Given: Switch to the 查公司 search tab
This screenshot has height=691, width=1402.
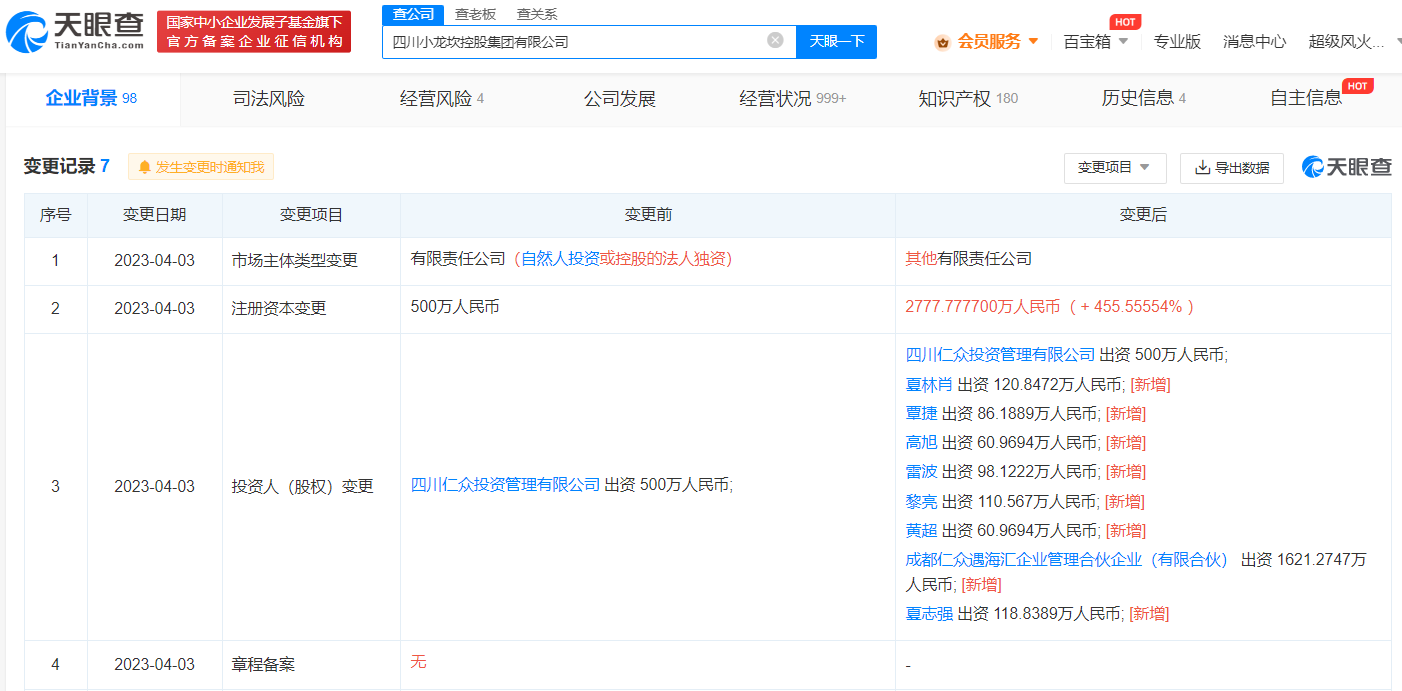Looking at the screenshot, I should (x=413, y=14).
